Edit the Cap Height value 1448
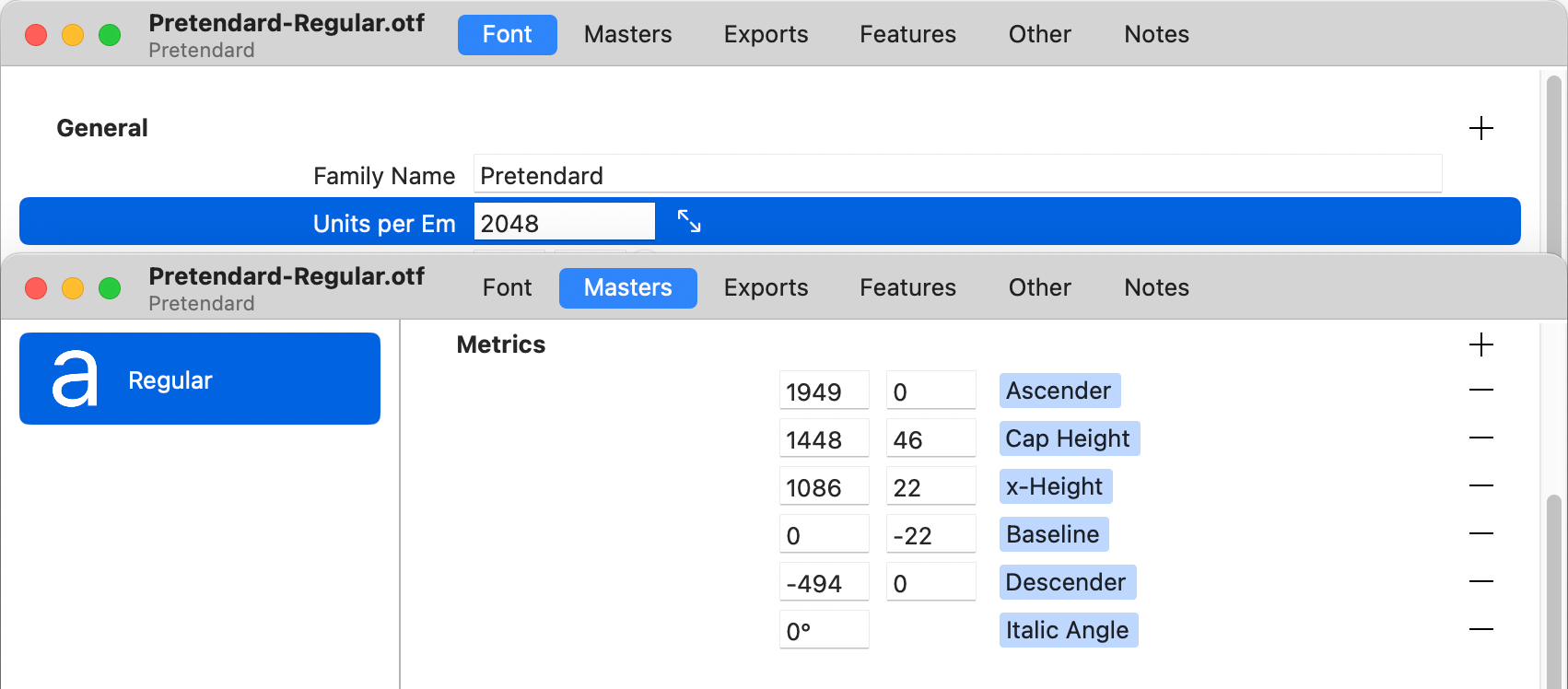Screen dimensions: 1568x689 pyautogui.click(x=825, y=438)
